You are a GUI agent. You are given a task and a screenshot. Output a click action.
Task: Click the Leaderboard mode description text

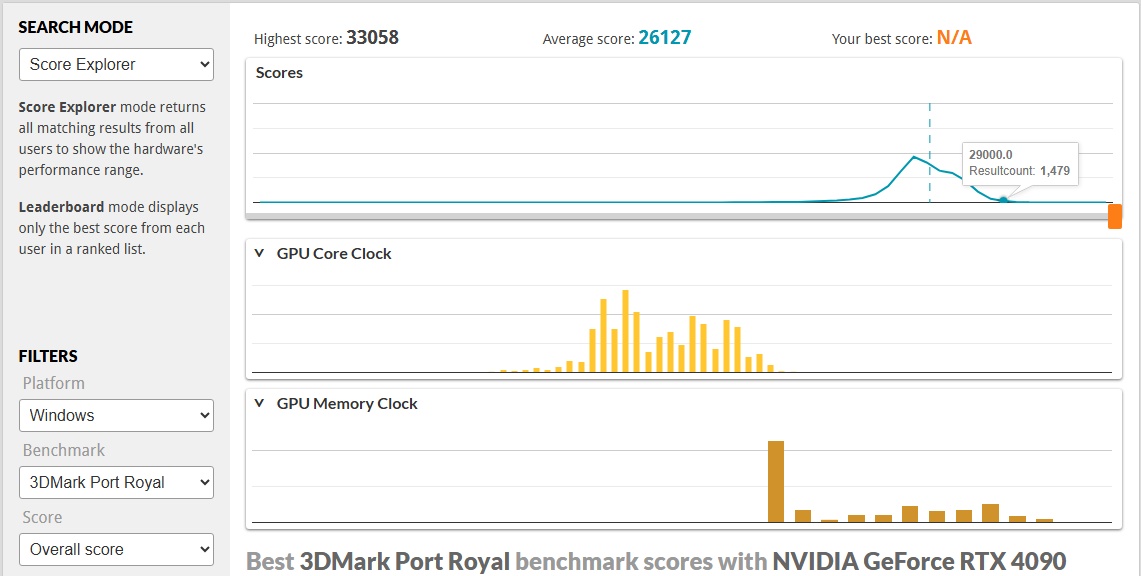click(111, 228)
